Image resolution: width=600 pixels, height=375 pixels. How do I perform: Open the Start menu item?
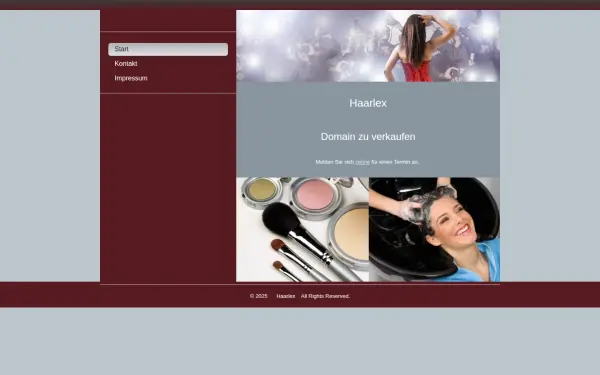tap(168, 49)
